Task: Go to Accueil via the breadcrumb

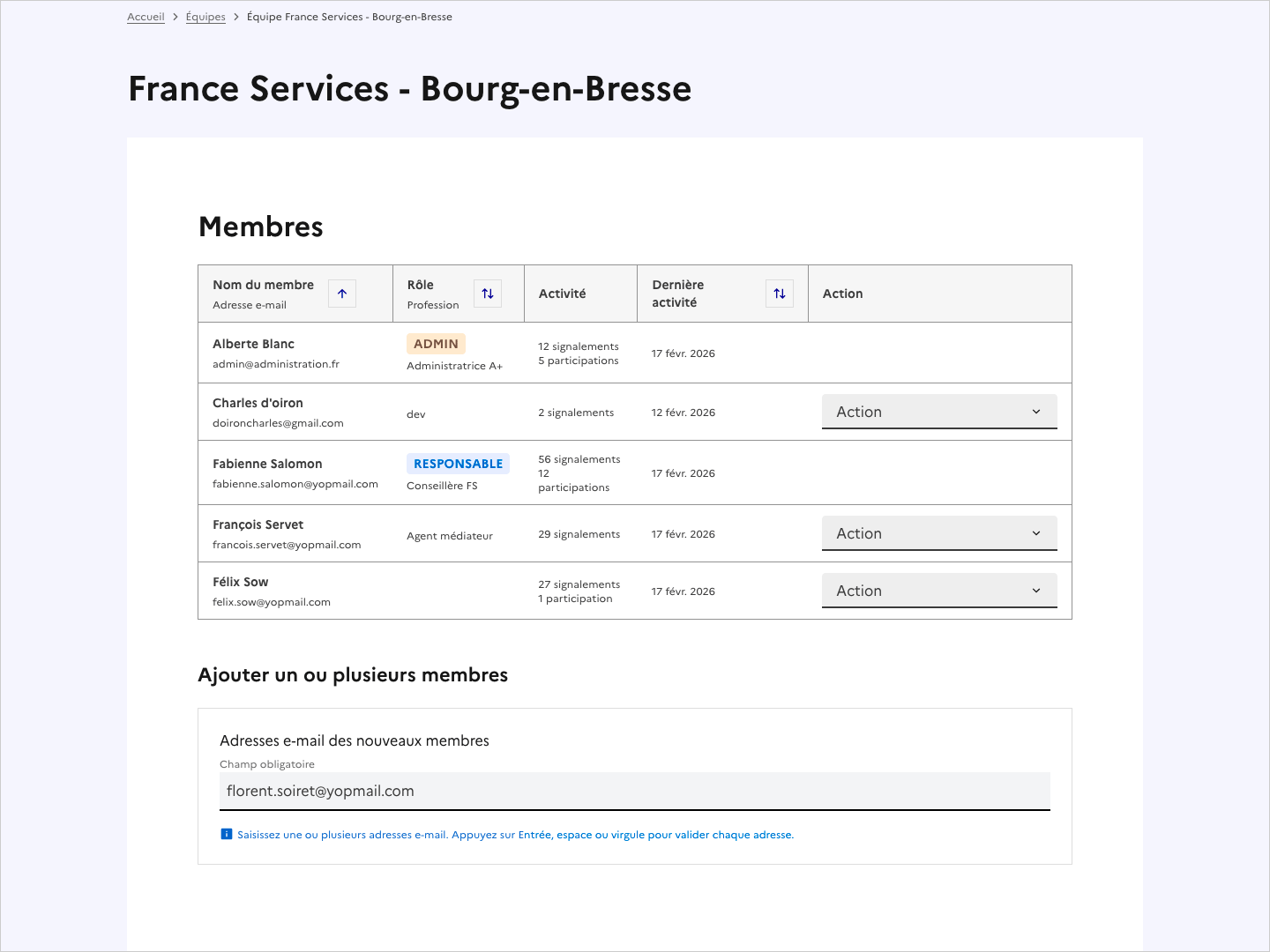Action: click(146, 17)
